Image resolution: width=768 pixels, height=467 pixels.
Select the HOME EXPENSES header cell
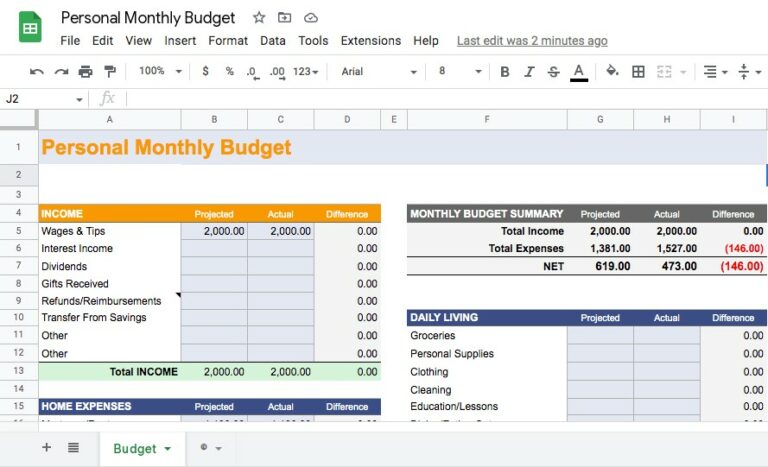tap(110, 406)
